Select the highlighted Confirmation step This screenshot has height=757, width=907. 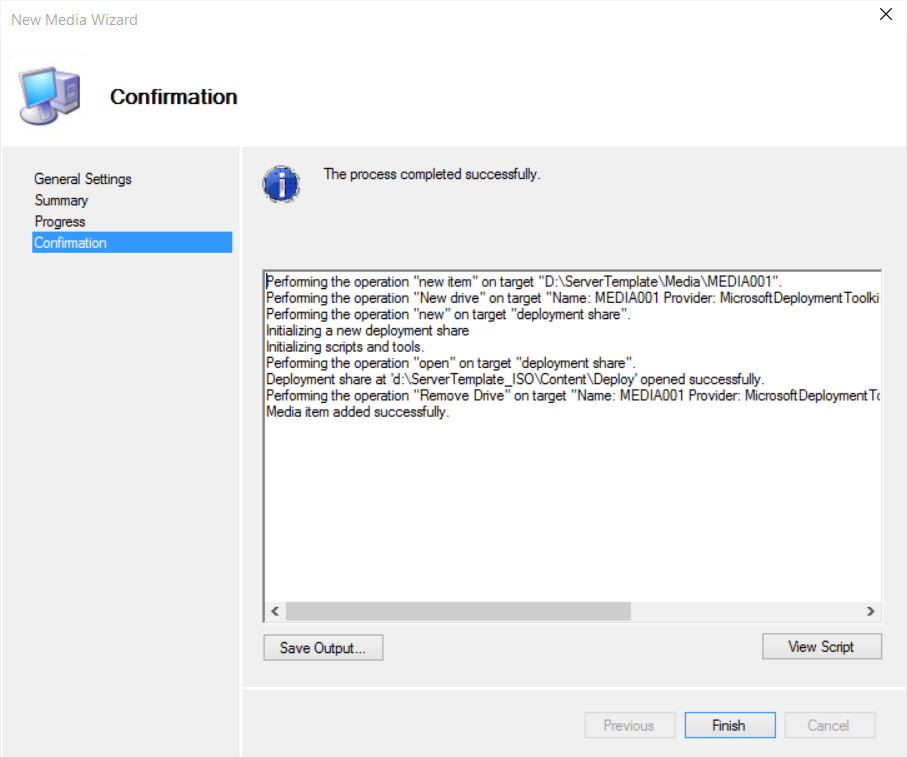coord(70,243)
